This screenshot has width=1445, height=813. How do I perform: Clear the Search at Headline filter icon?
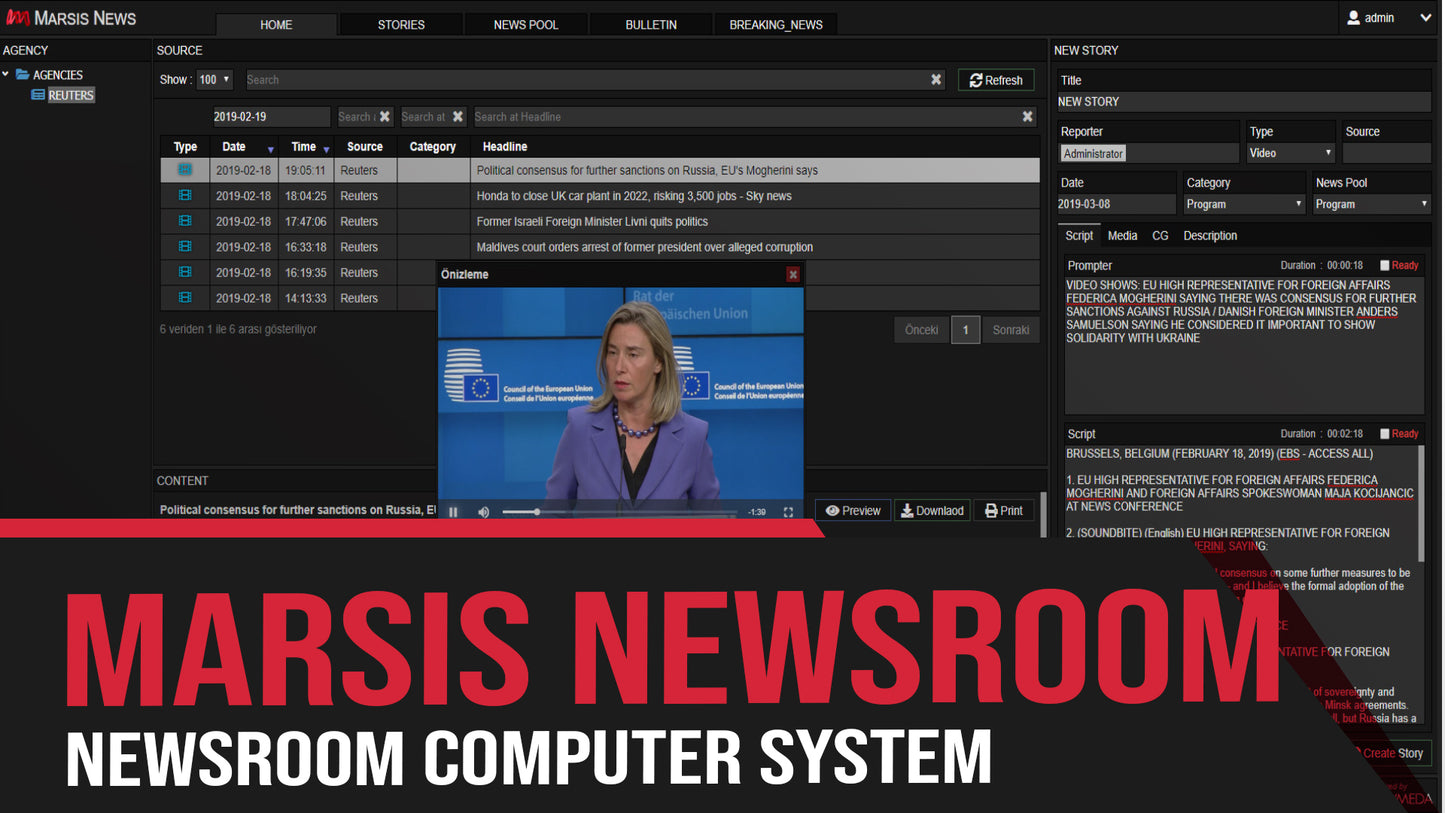(x=1027, y=116)
